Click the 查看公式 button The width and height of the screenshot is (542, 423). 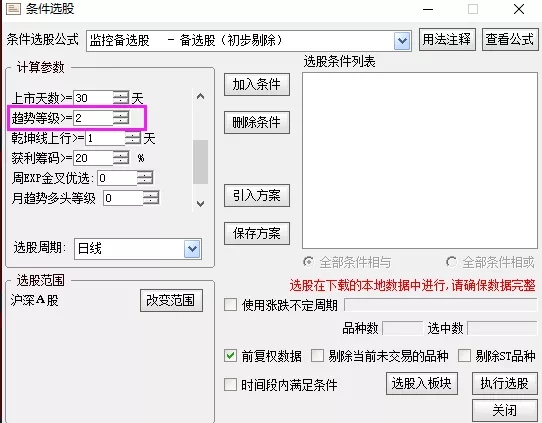click(510, 39)
